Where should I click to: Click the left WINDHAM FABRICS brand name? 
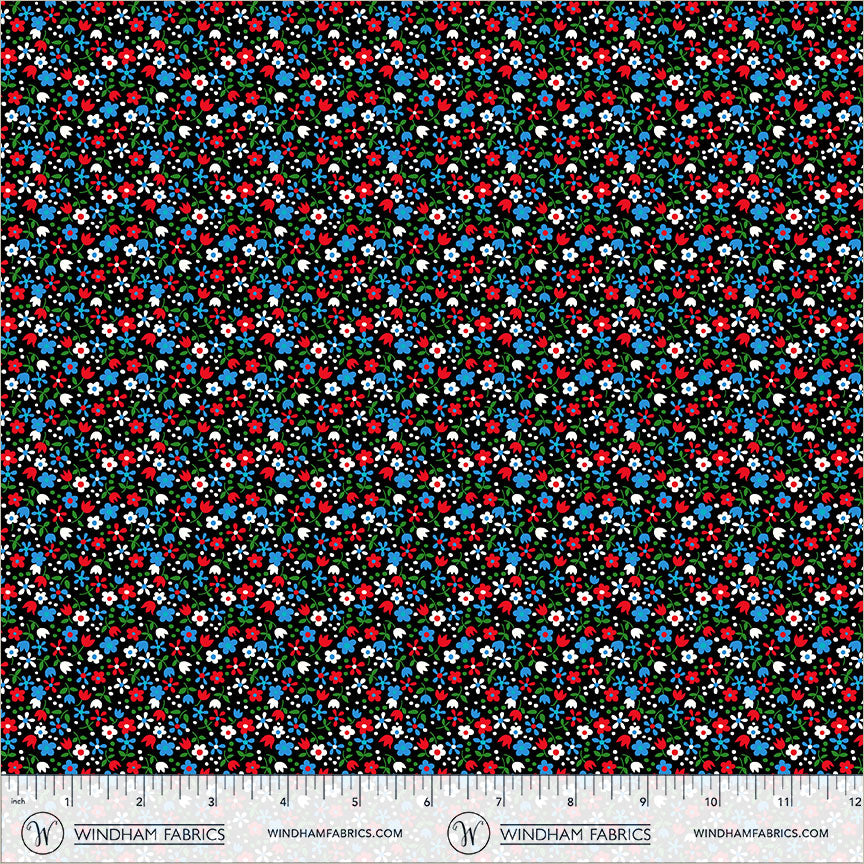point(151,833)
